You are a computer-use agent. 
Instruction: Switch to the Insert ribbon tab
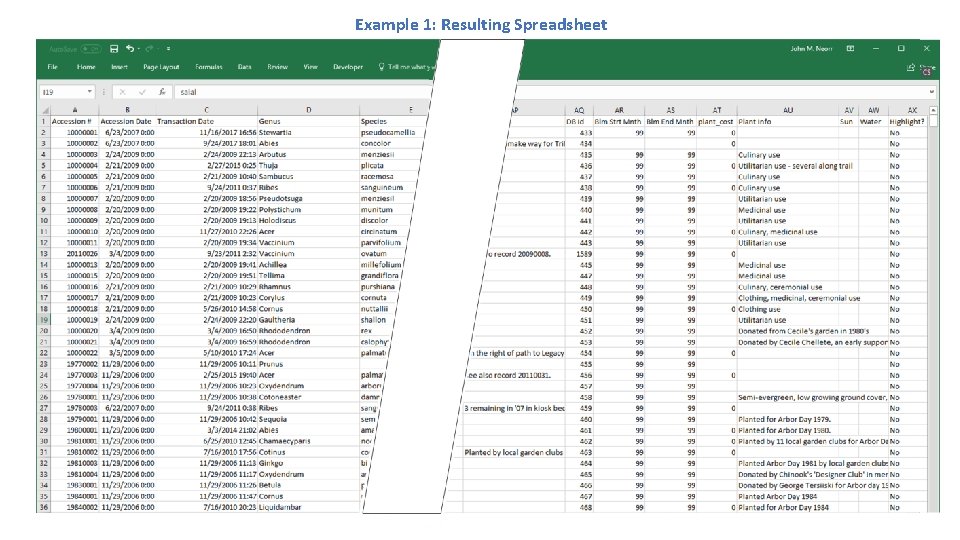tap(119, 67)
